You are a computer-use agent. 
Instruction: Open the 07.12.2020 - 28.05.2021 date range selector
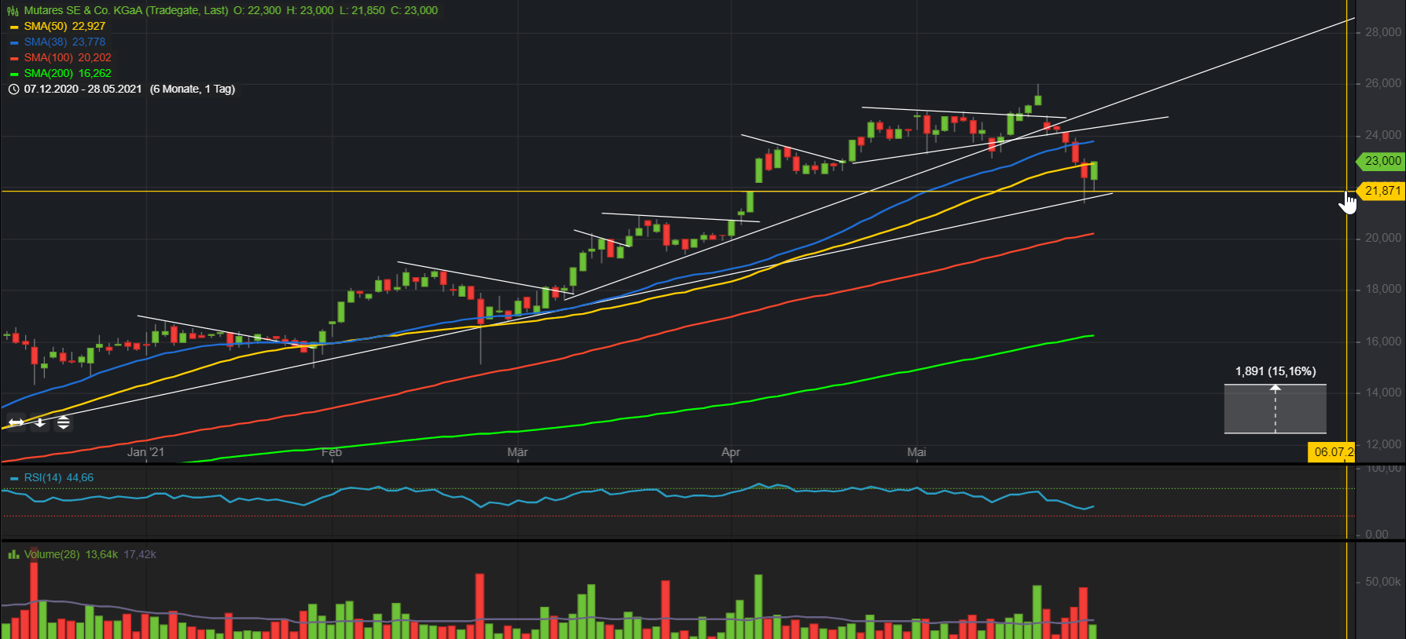click(x=83, y=89)
